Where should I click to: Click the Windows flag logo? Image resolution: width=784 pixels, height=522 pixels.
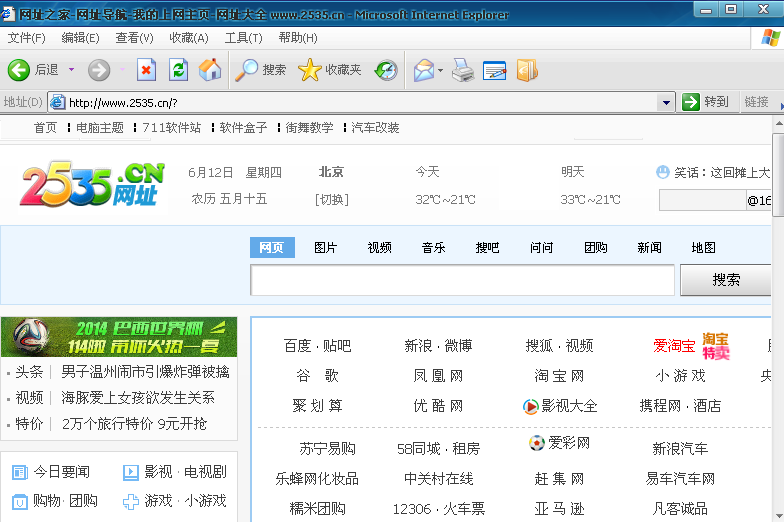tap(770, 38)
